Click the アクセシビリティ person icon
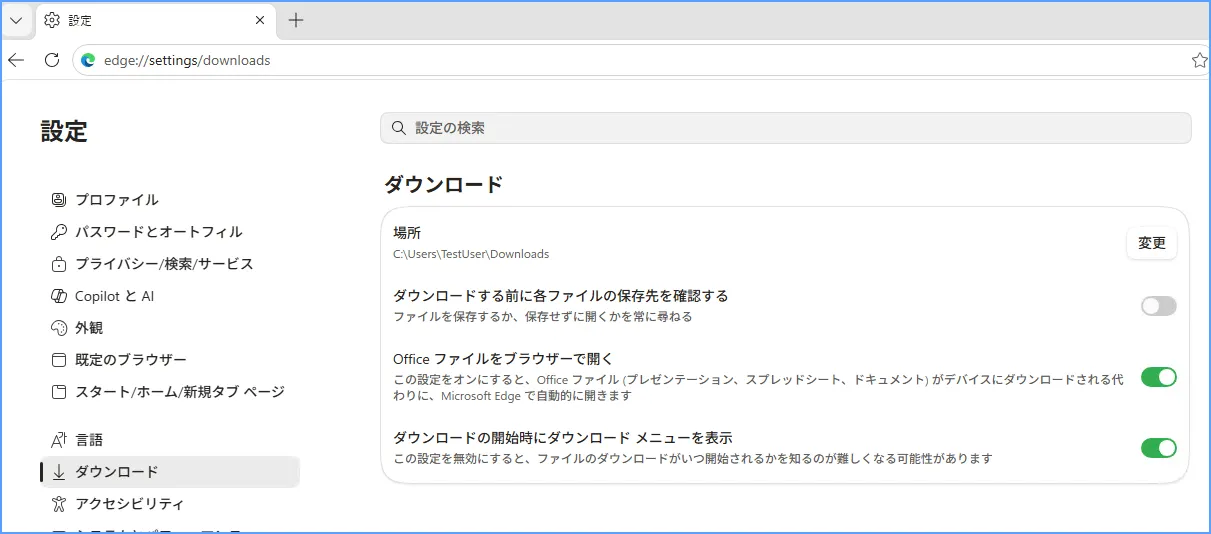Screen dimensions: 1211x534 pyautogui.click(x=58, y=504)
